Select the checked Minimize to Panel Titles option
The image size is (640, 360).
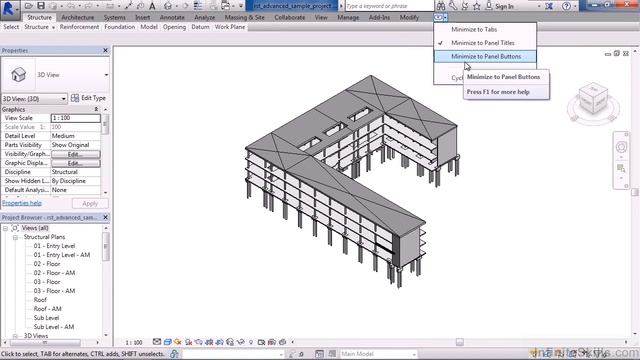pyautogui.click(x=485, y=43)
